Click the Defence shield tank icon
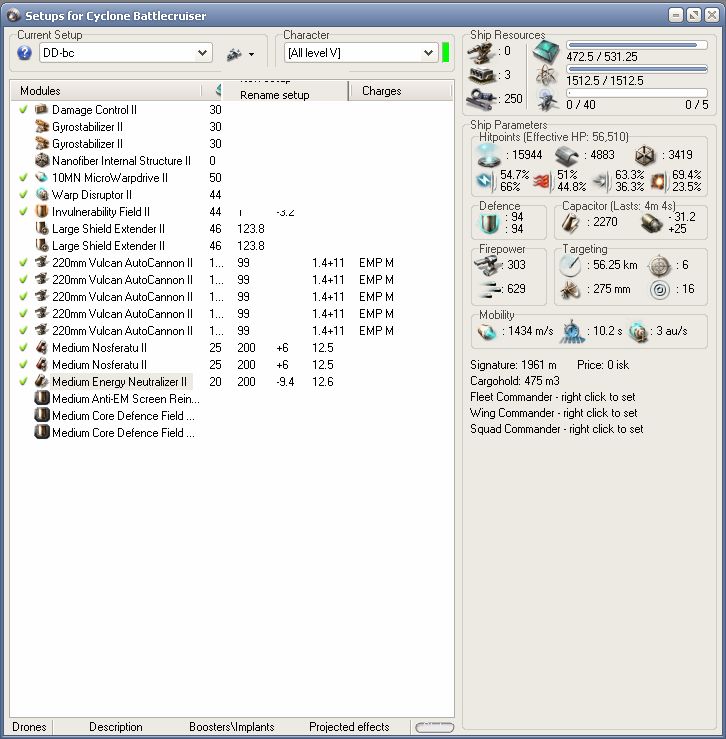The image size is (726, 739). [x=489, y=223]
